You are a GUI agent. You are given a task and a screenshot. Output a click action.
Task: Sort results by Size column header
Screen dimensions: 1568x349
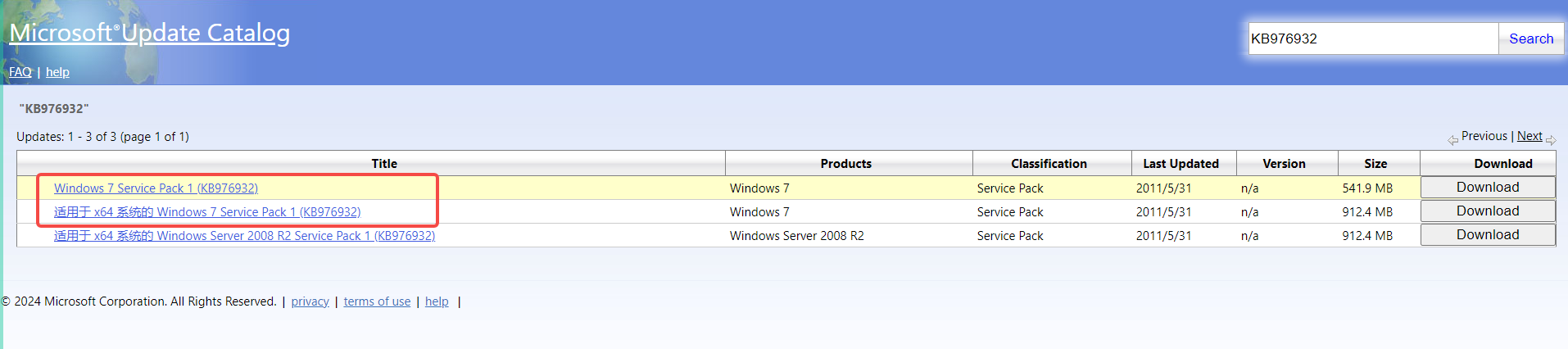1375,164
